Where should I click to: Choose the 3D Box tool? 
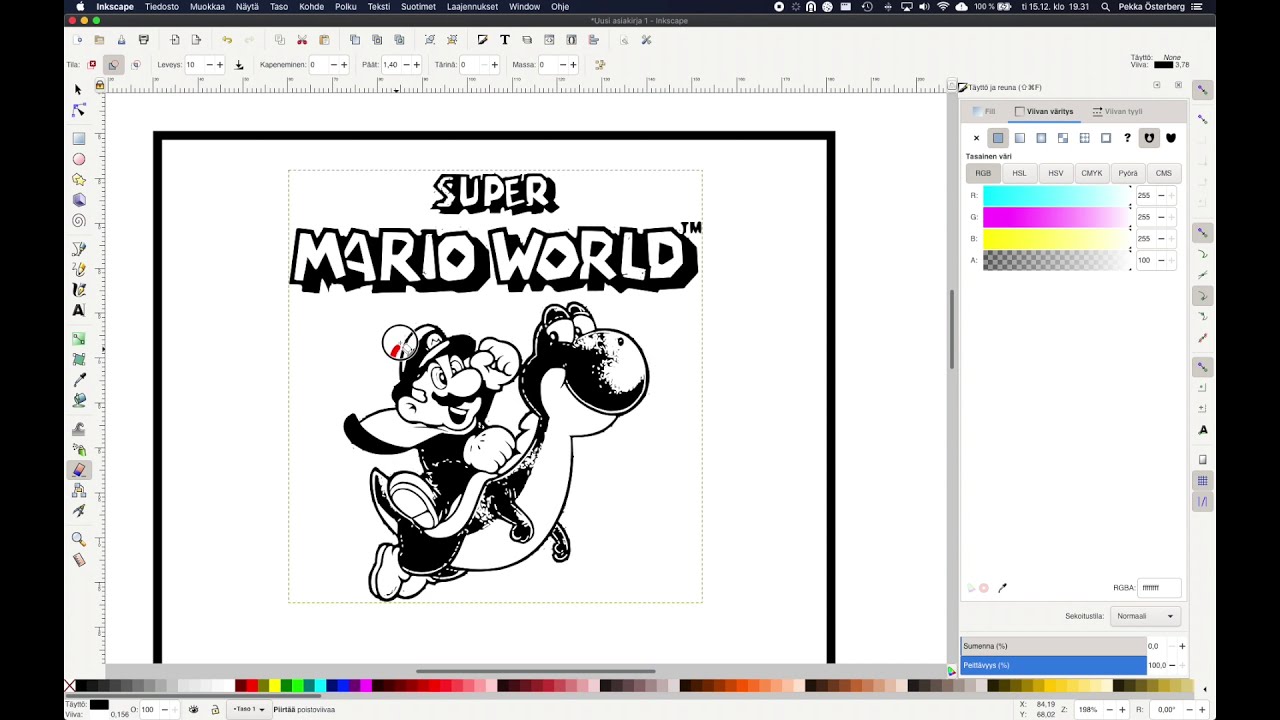tap(79, 200)
